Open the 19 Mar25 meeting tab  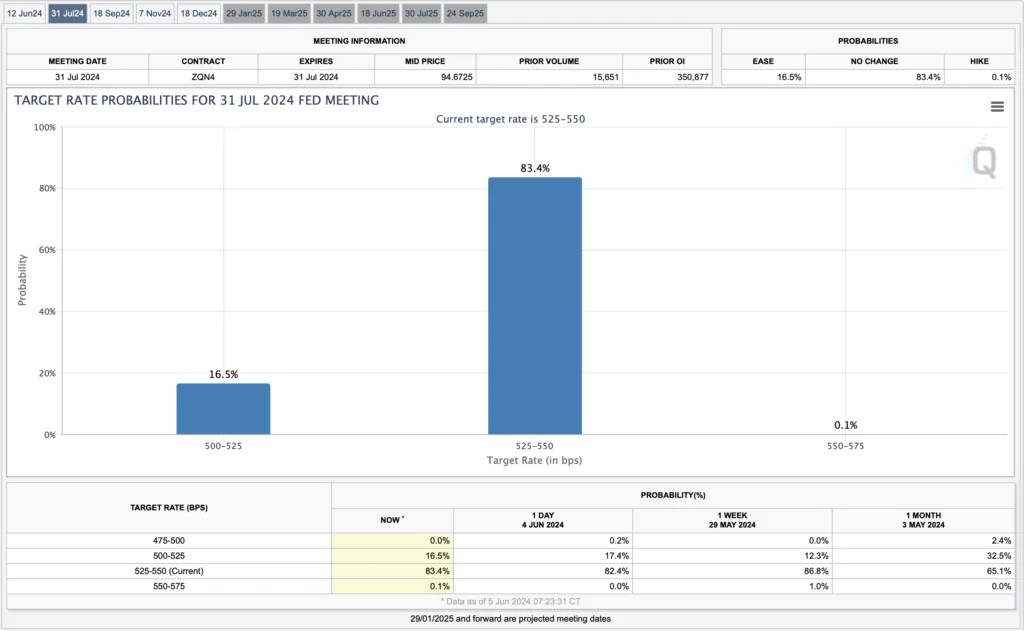(x=289, y=13)
